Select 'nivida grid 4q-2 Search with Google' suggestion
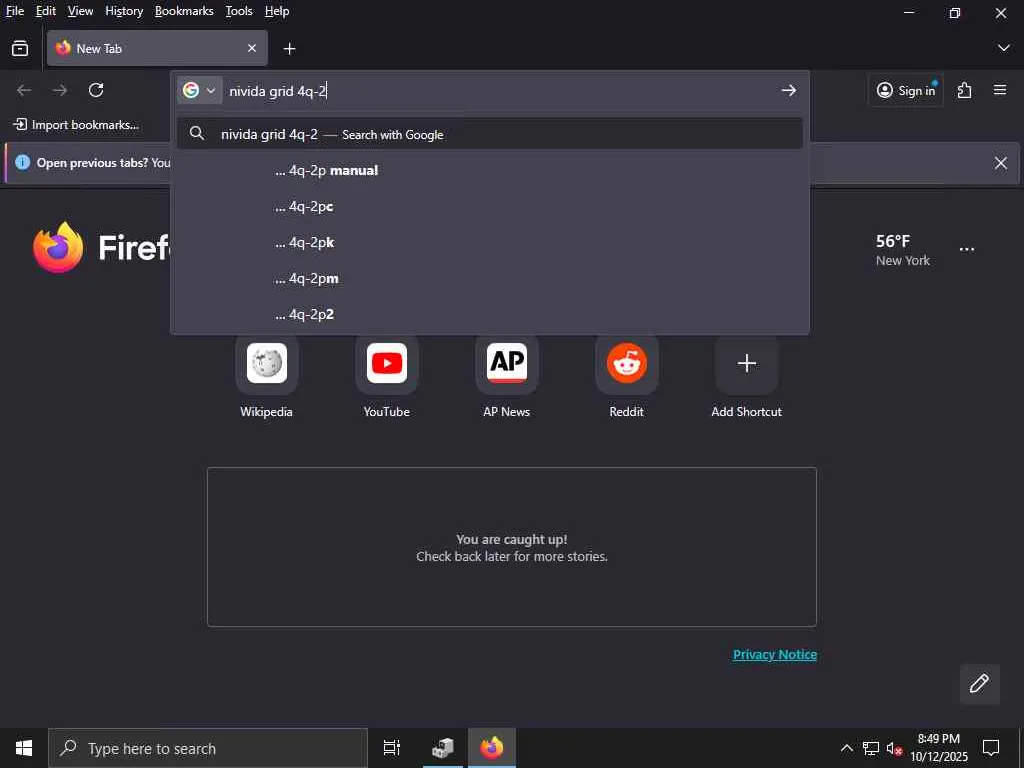Viewport: 1024px width, 768px height. coord(490,134)
